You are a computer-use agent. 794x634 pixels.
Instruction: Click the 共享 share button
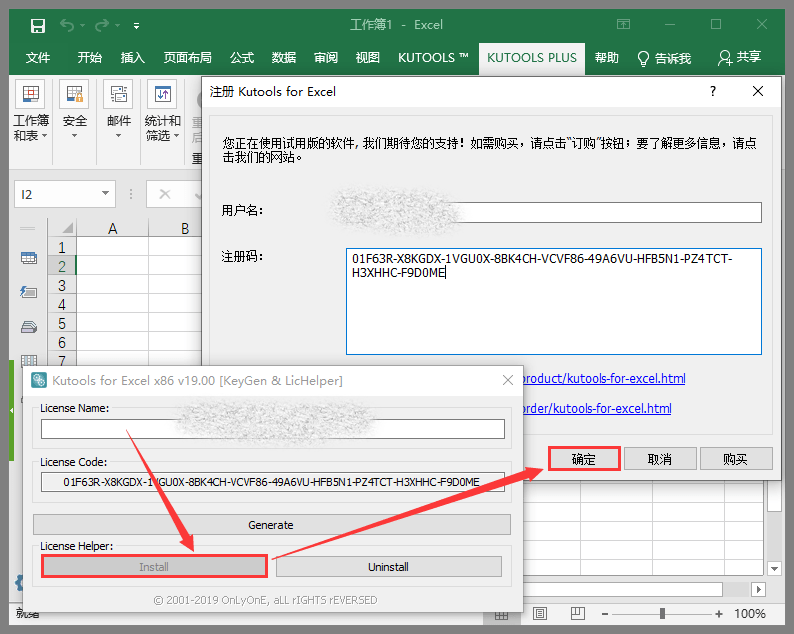pos(739,57)
